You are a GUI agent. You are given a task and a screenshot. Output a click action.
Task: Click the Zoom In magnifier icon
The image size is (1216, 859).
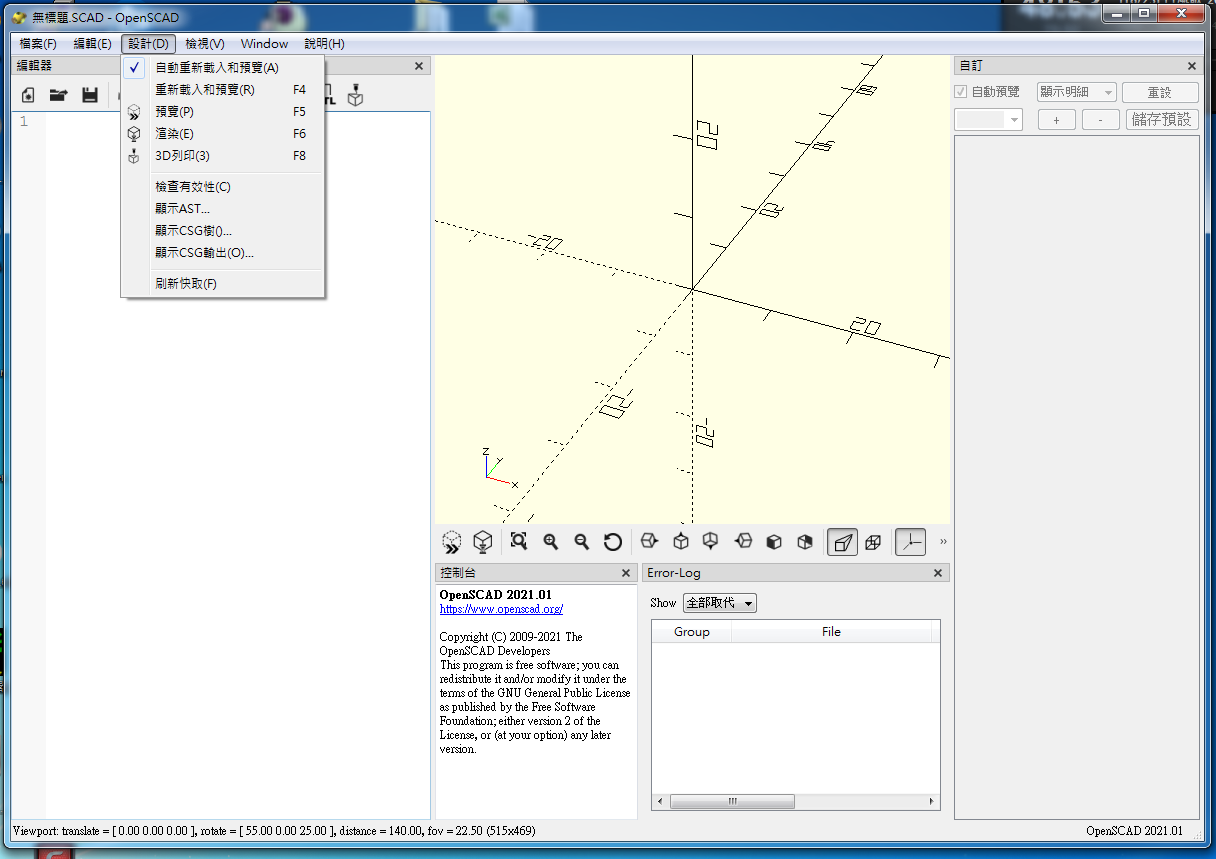pos(550,541)
